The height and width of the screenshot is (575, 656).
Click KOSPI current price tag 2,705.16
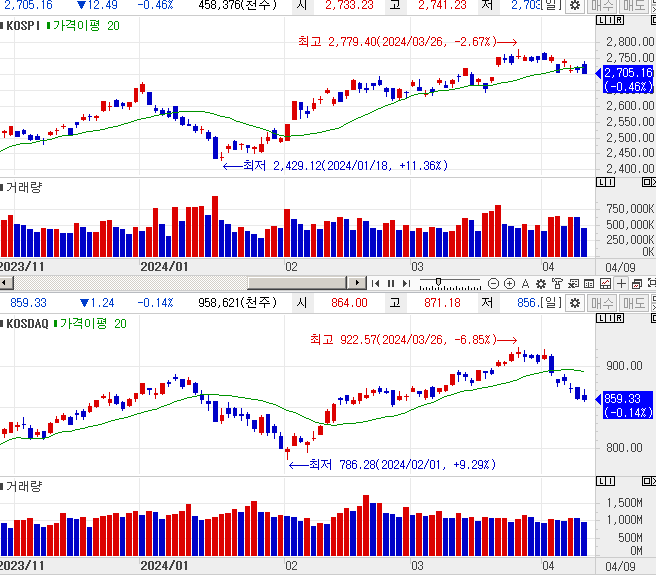click(x=627, y=80)
